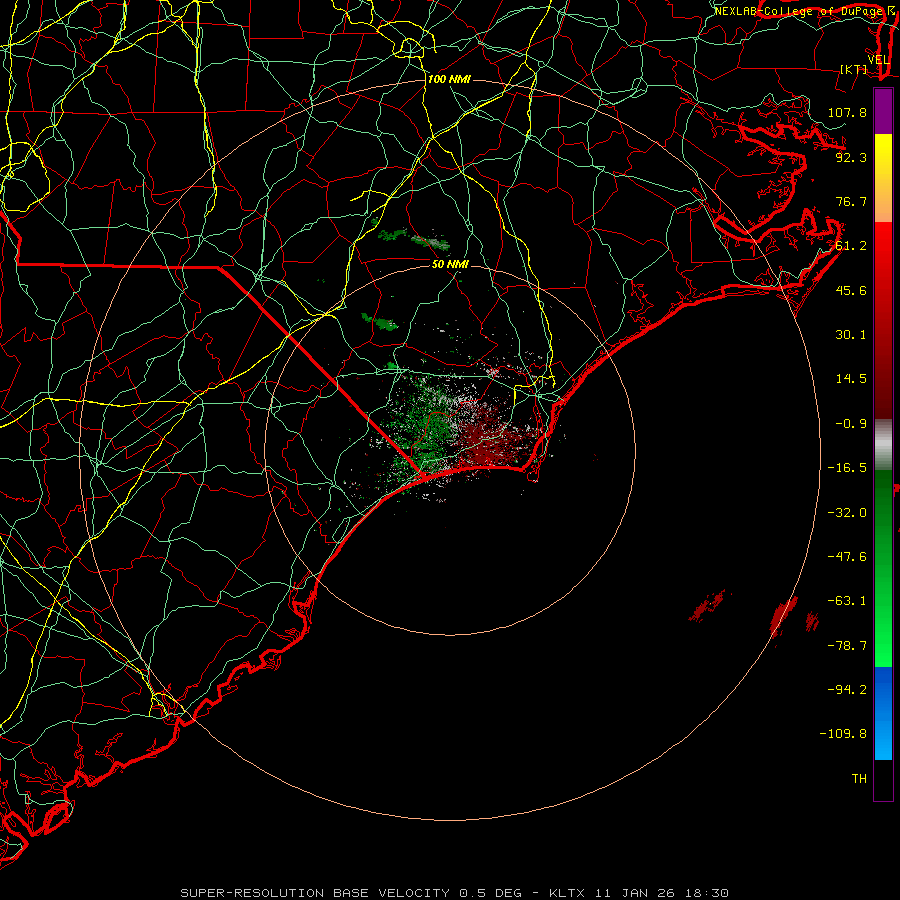Viewport: 900px width, 900px height.
Task: Click the -16.5 legend value
Action: coord(847,468)
